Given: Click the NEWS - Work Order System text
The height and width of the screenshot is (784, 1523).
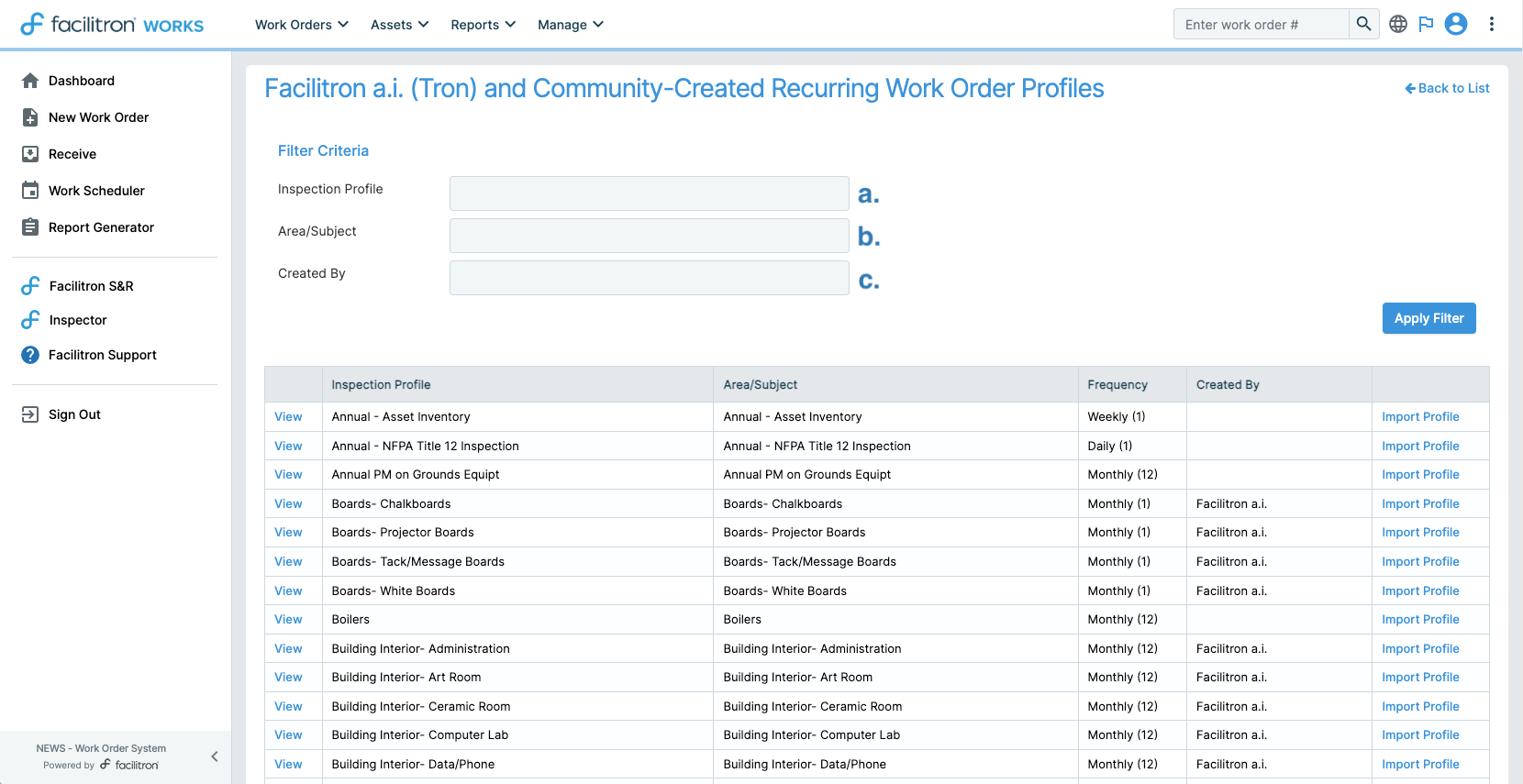Looking at the screenshot, I should pos(101,748).
